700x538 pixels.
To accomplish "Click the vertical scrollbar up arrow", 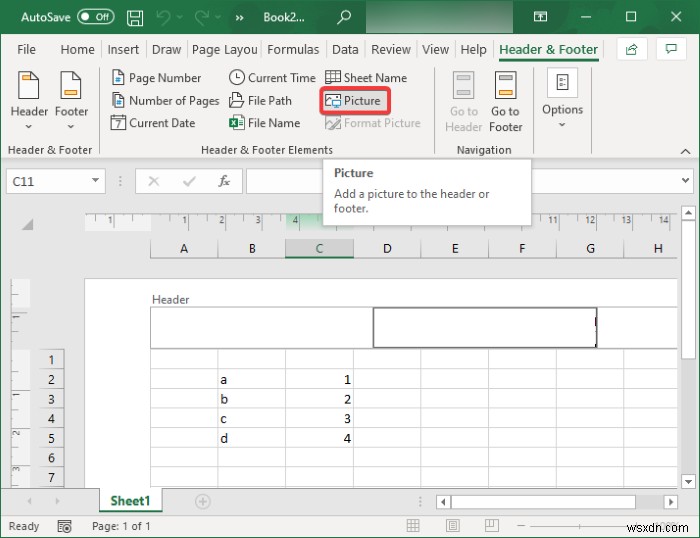I will [688, 213].
